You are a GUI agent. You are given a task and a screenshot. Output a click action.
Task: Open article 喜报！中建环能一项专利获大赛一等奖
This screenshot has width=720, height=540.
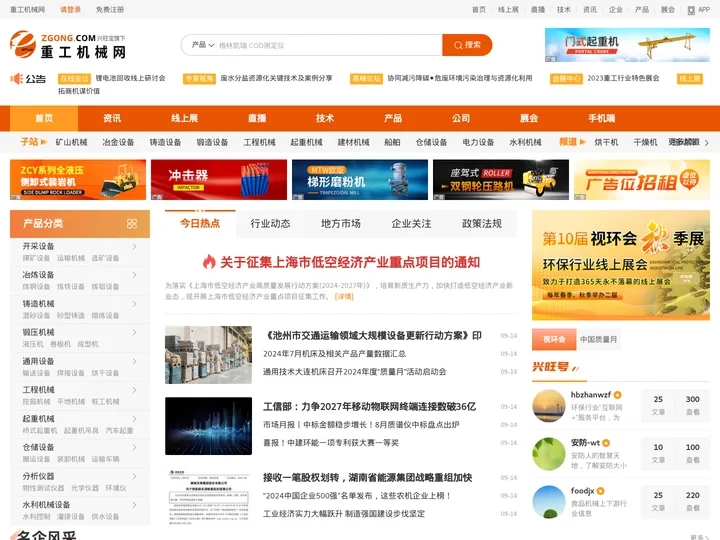[x=331, y=443]
